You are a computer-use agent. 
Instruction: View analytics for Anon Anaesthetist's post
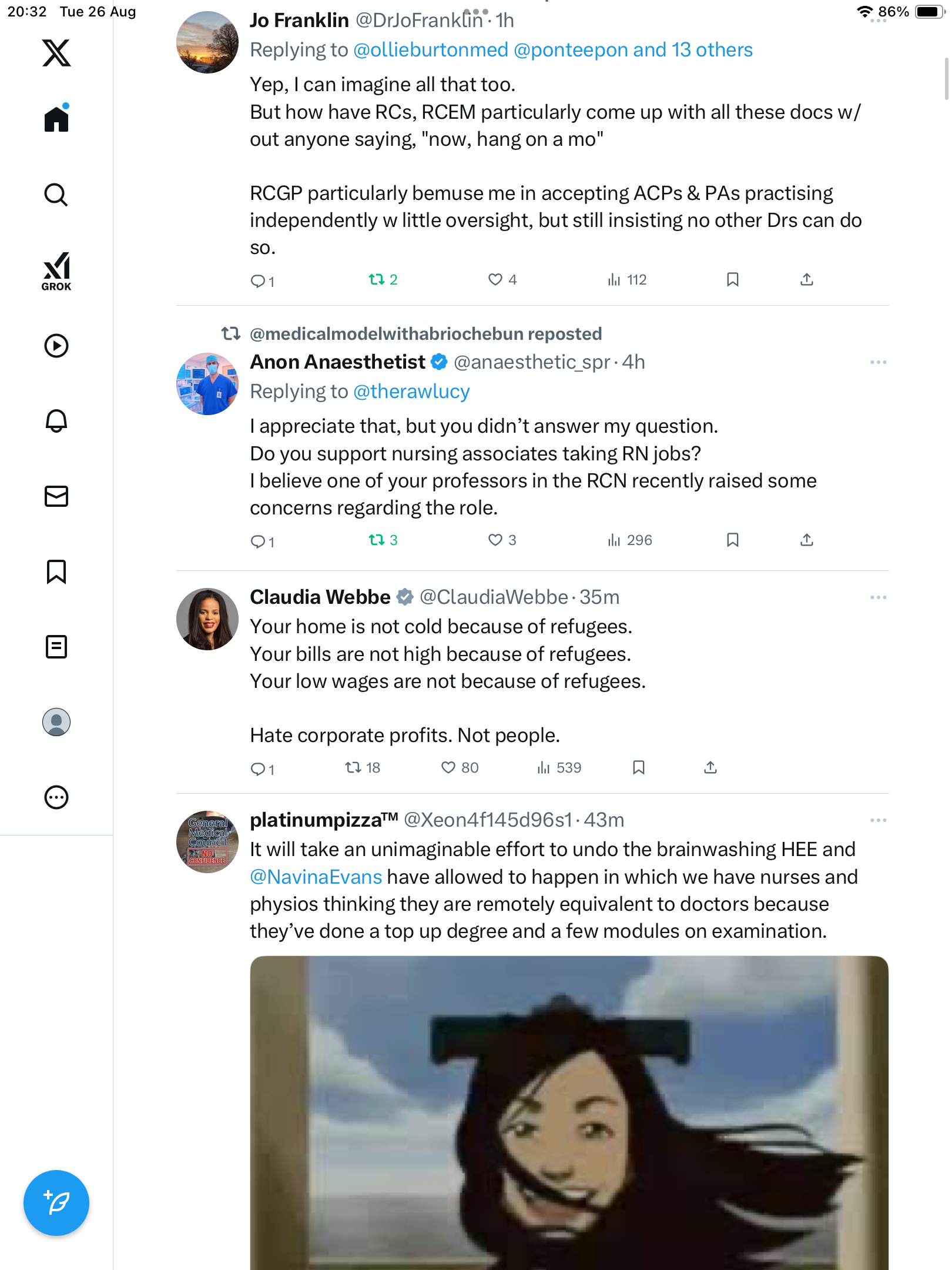pyautogui.click(x=630, y=540)
